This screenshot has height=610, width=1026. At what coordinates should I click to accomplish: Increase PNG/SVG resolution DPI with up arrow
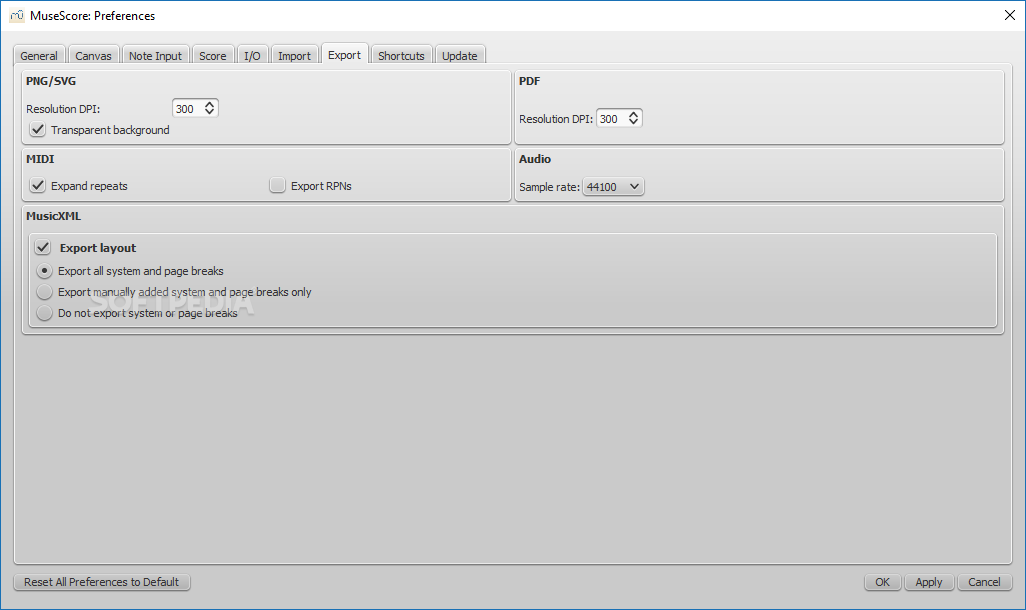[209, 104]
